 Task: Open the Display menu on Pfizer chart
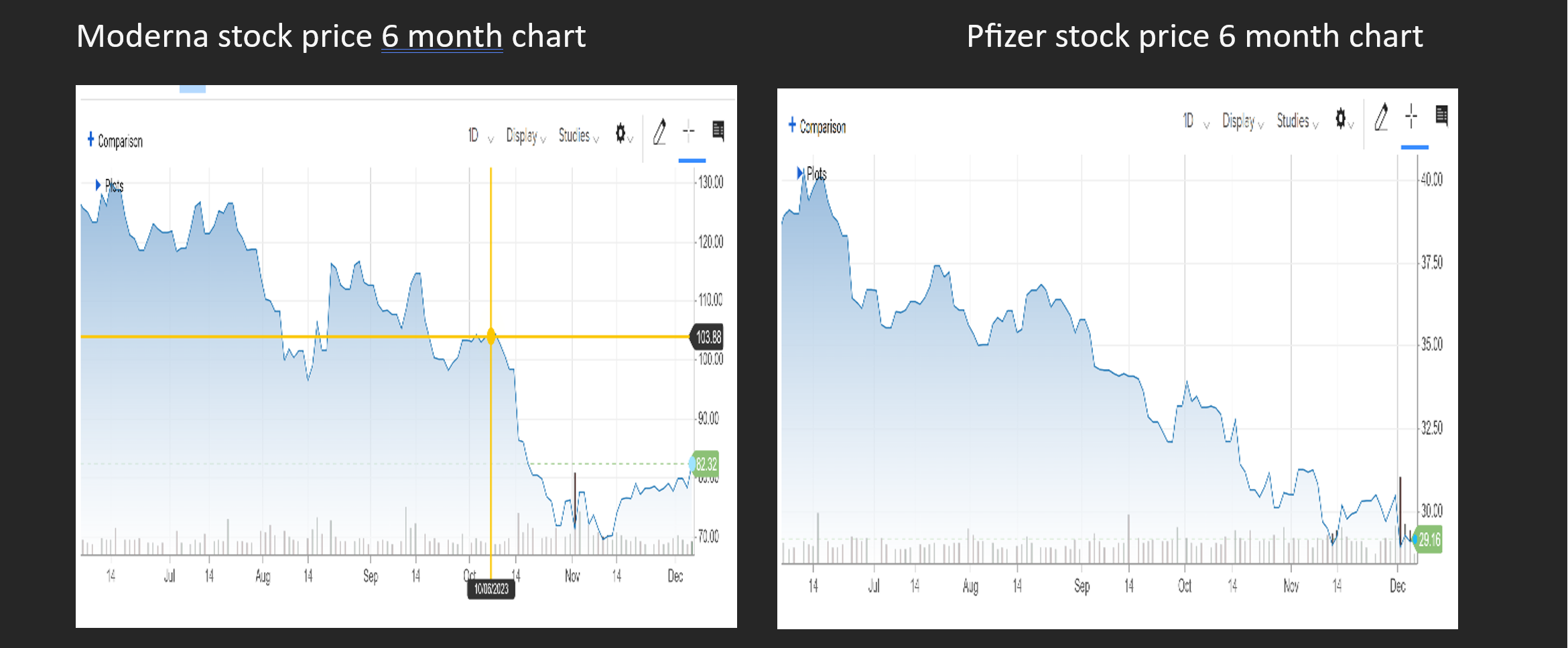click(x=1242, y=121)
